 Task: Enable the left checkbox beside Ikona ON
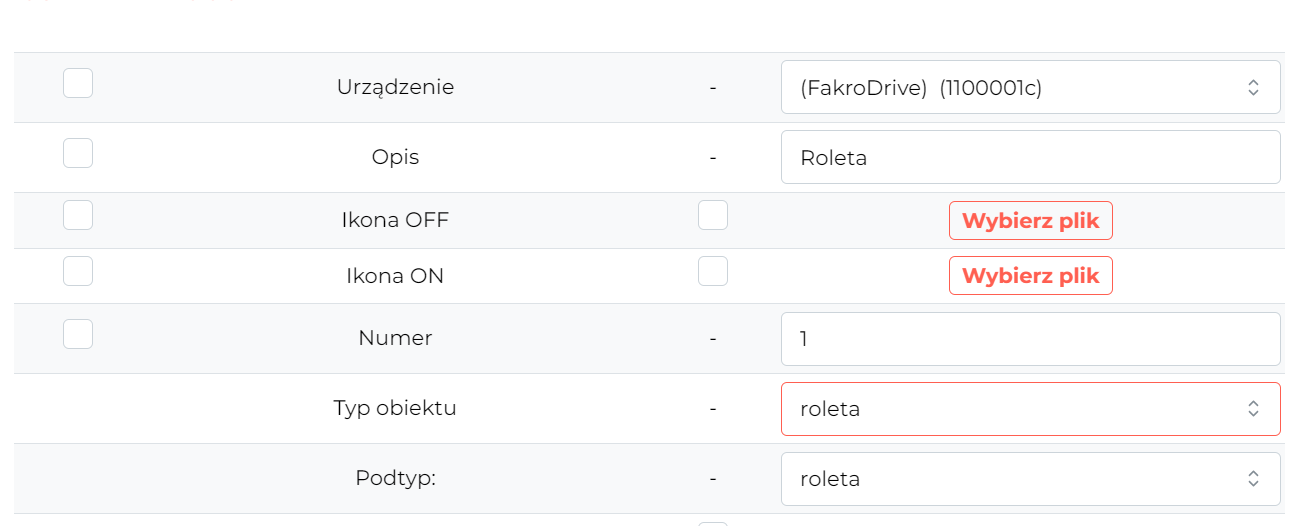(x=78, y=271)
